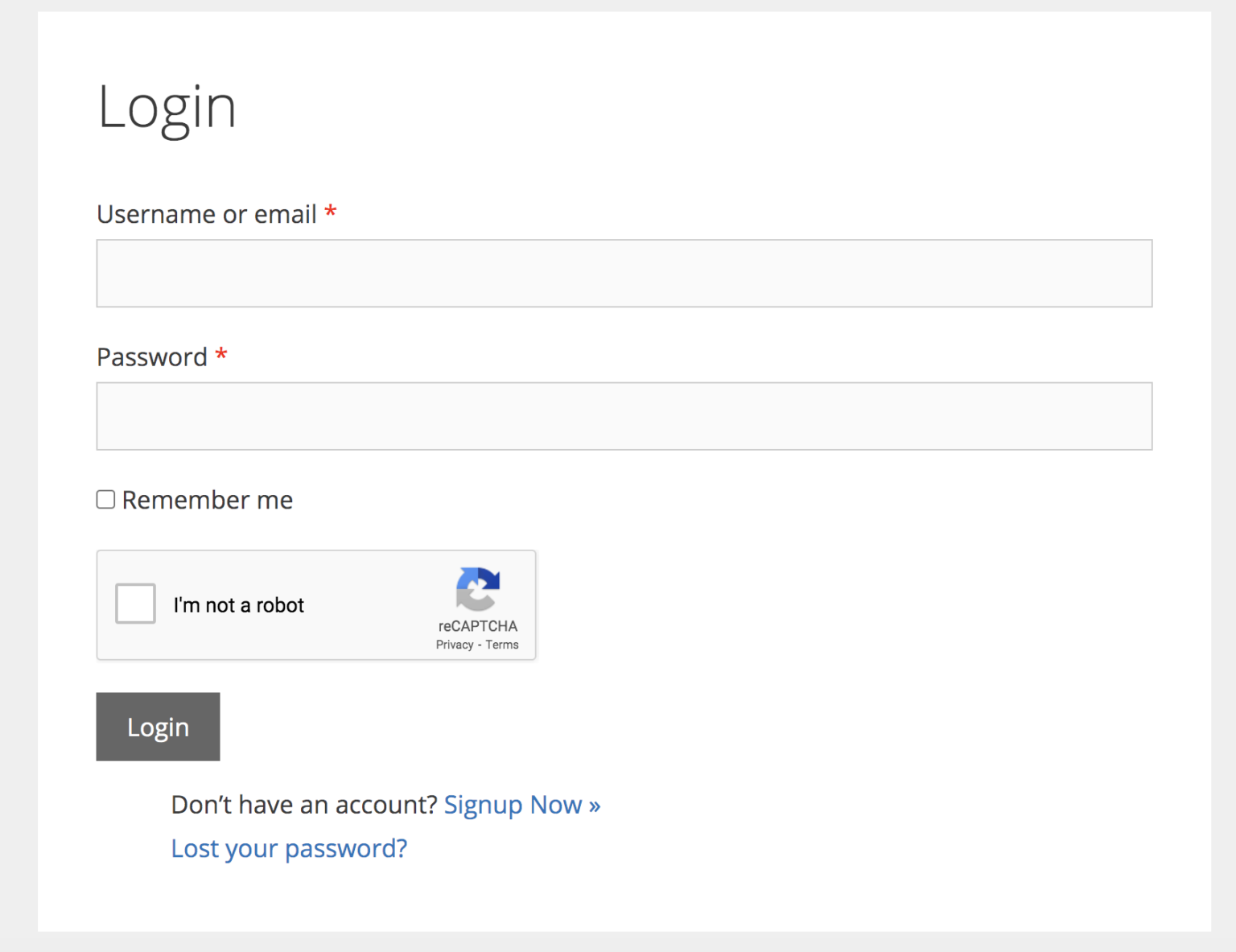Click the Login page heading
Image resolution: width=1236 pixels, height=952 pixels.
[x=167, y=107]
